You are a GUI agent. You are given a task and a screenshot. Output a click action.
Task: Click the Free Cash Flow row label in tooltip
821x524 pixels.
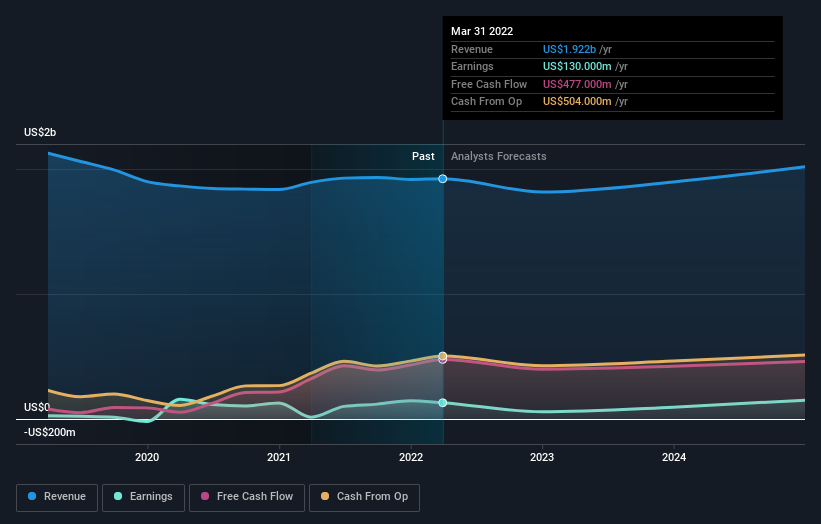489,84
